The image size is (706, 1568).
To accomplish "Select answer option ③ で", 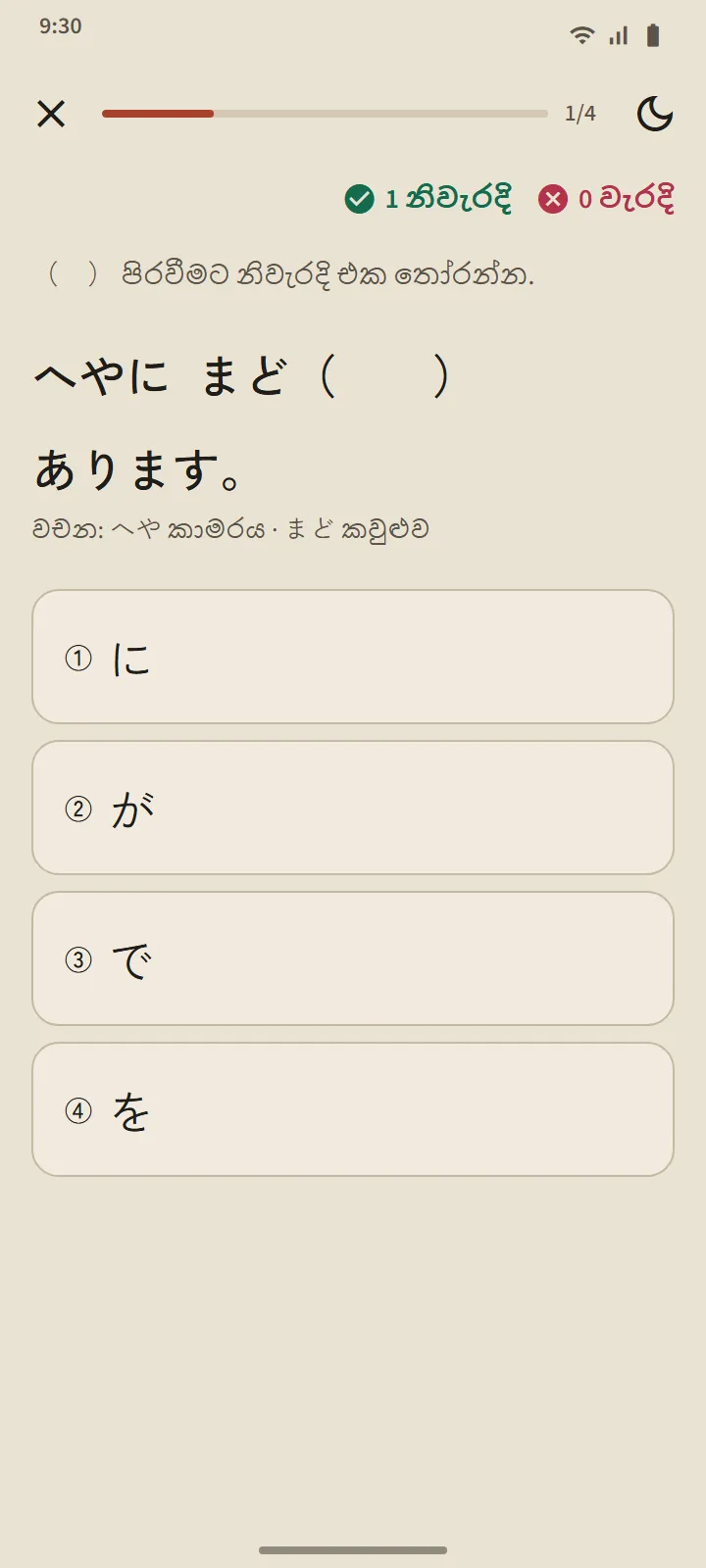I will pyautogui.click(x=353, y=958).
